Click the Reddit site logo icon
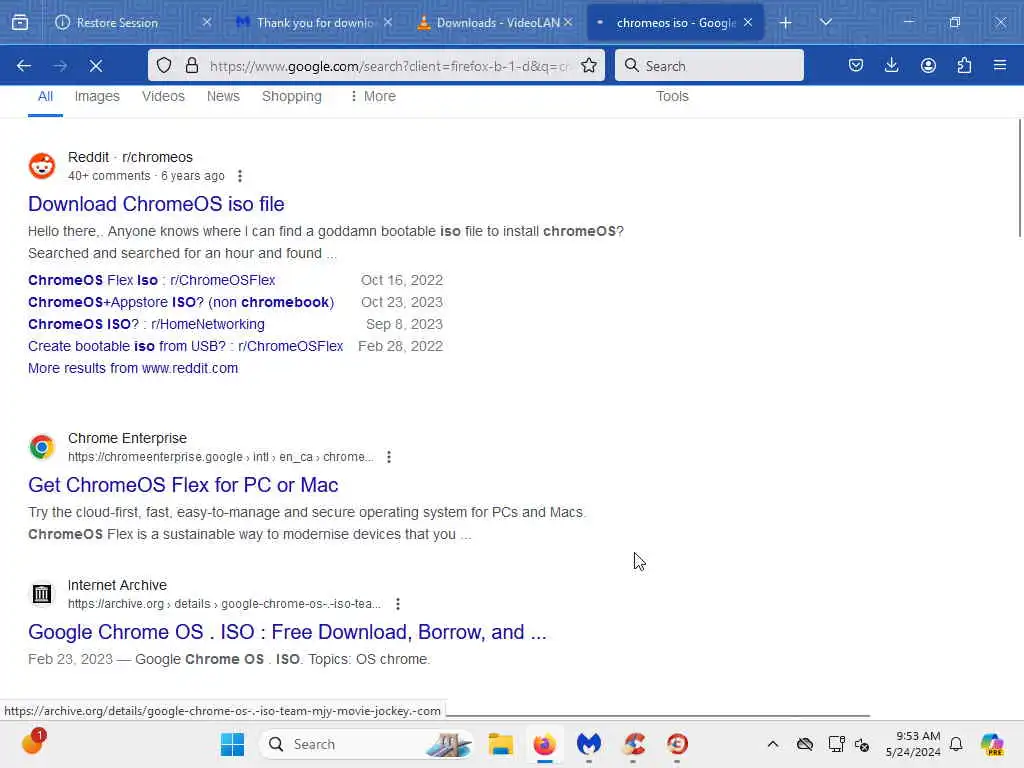Viewport: 1024px width, 768px height. point(42,166)
